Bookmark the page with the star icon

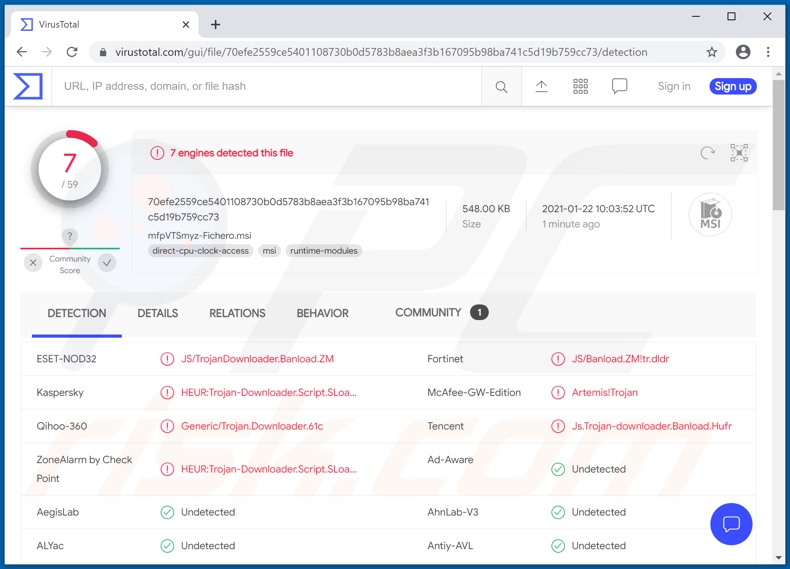pos(711,52)
